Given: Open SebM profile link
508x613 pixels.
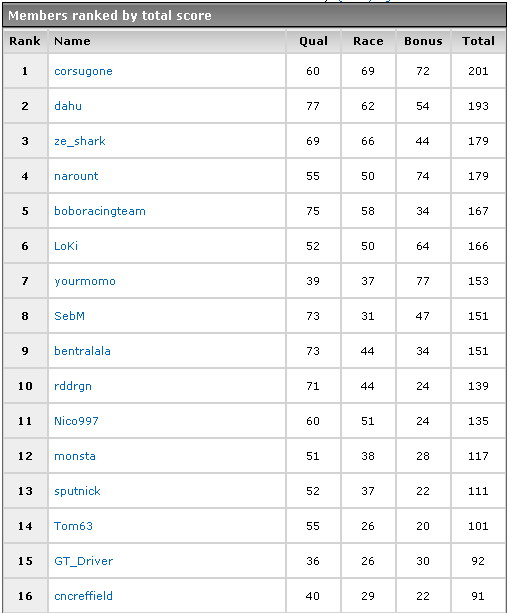Looking at the screenshot, I should coord(69,316).
